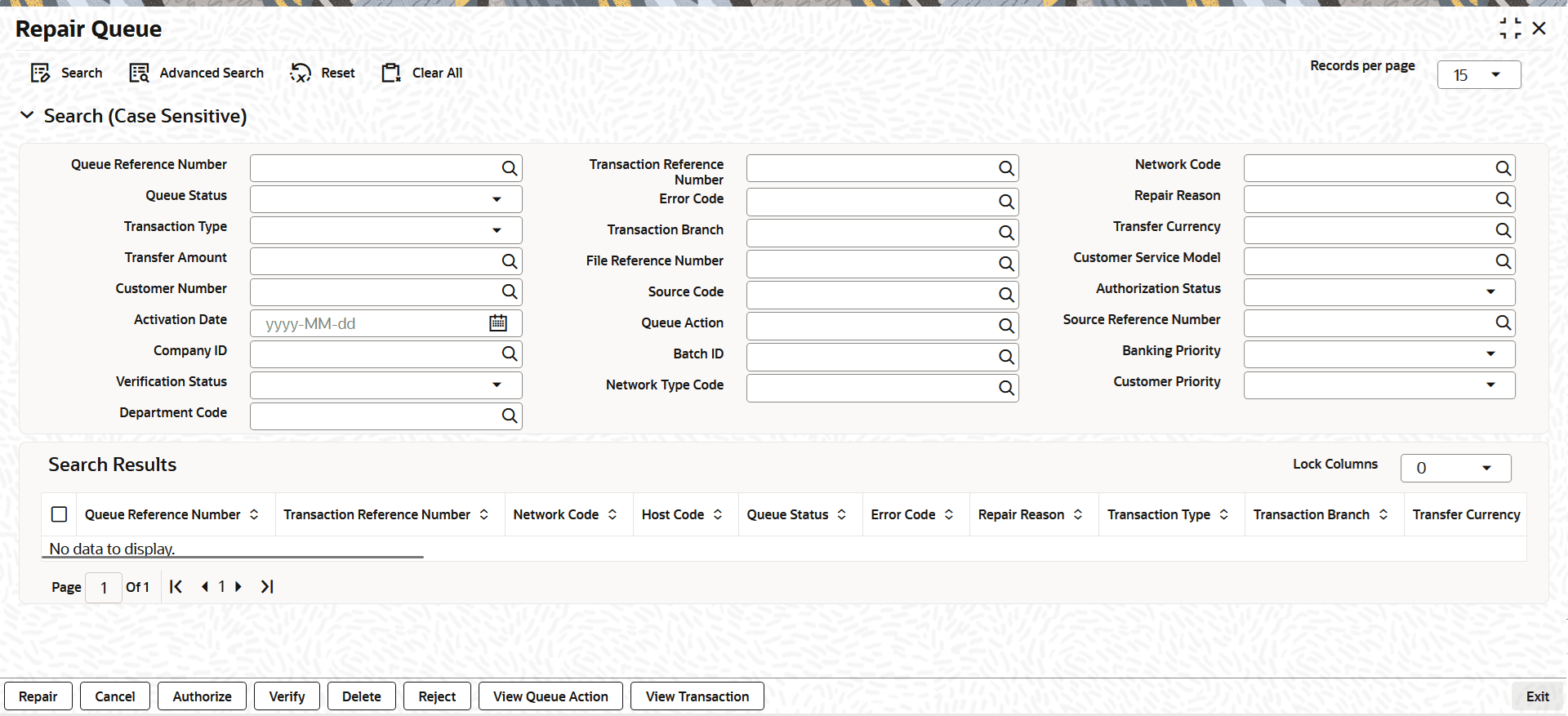1568x716 pixels.
Task: Tick the select-all results checkbox
Action: pos(59,514)
